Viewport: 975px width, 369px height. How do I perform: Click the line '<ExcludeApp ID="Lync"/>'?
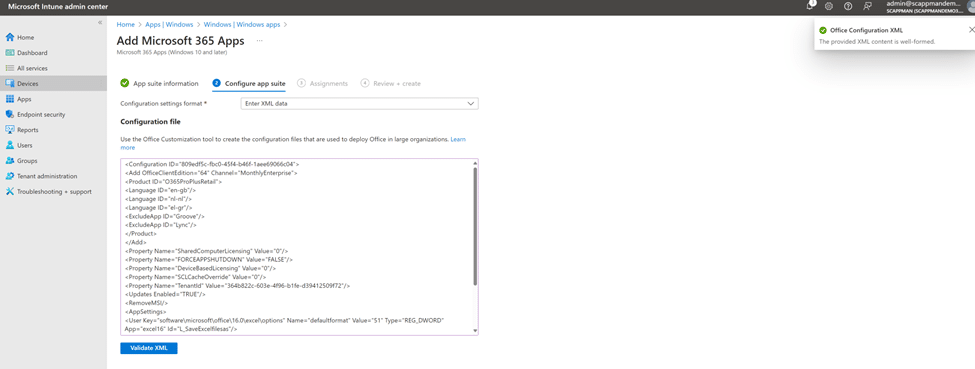(161, 224)
